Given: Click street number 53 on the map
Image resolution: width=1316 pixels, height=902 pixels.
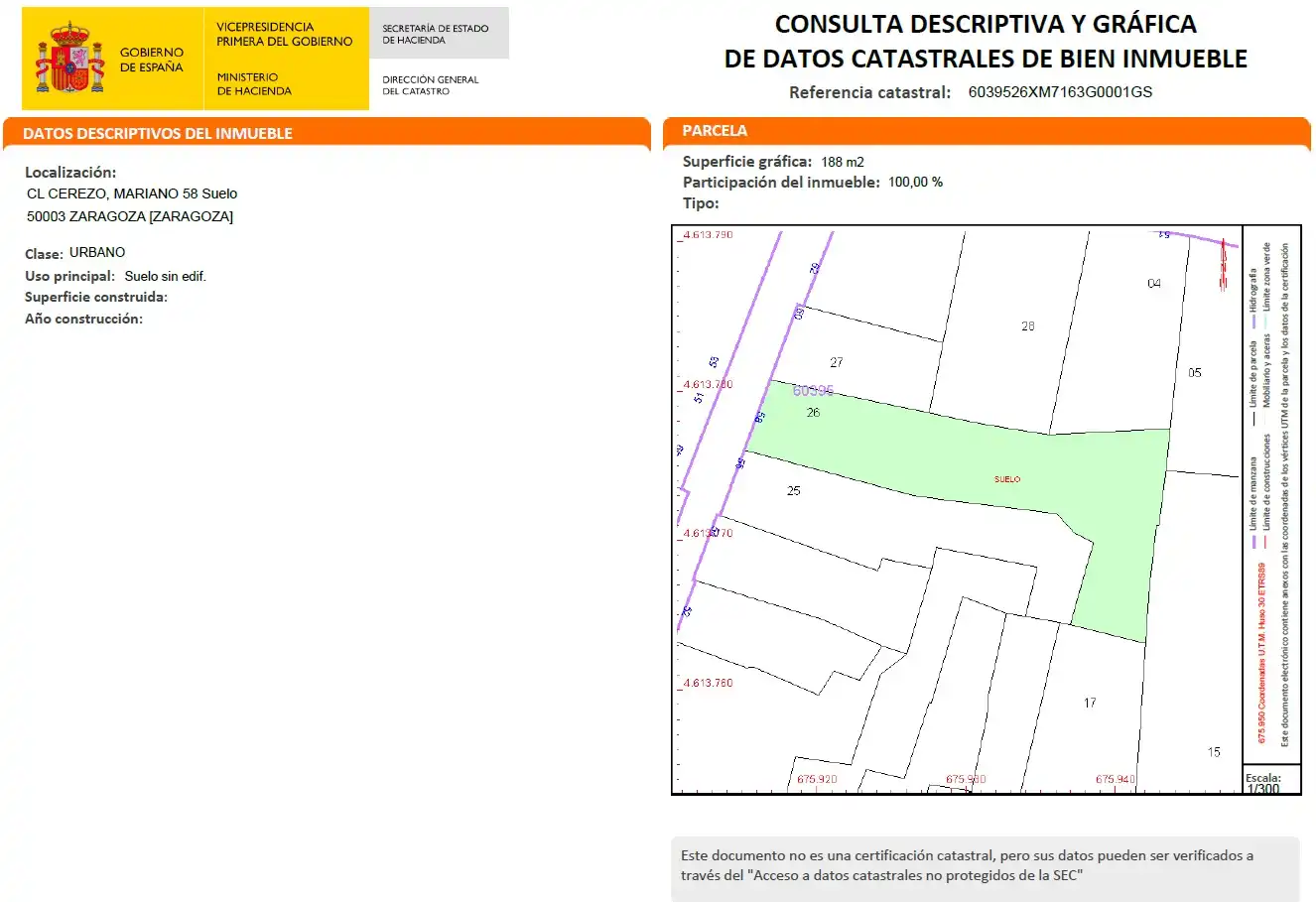Looking at the screenshot, I should (x=714, y=362).
